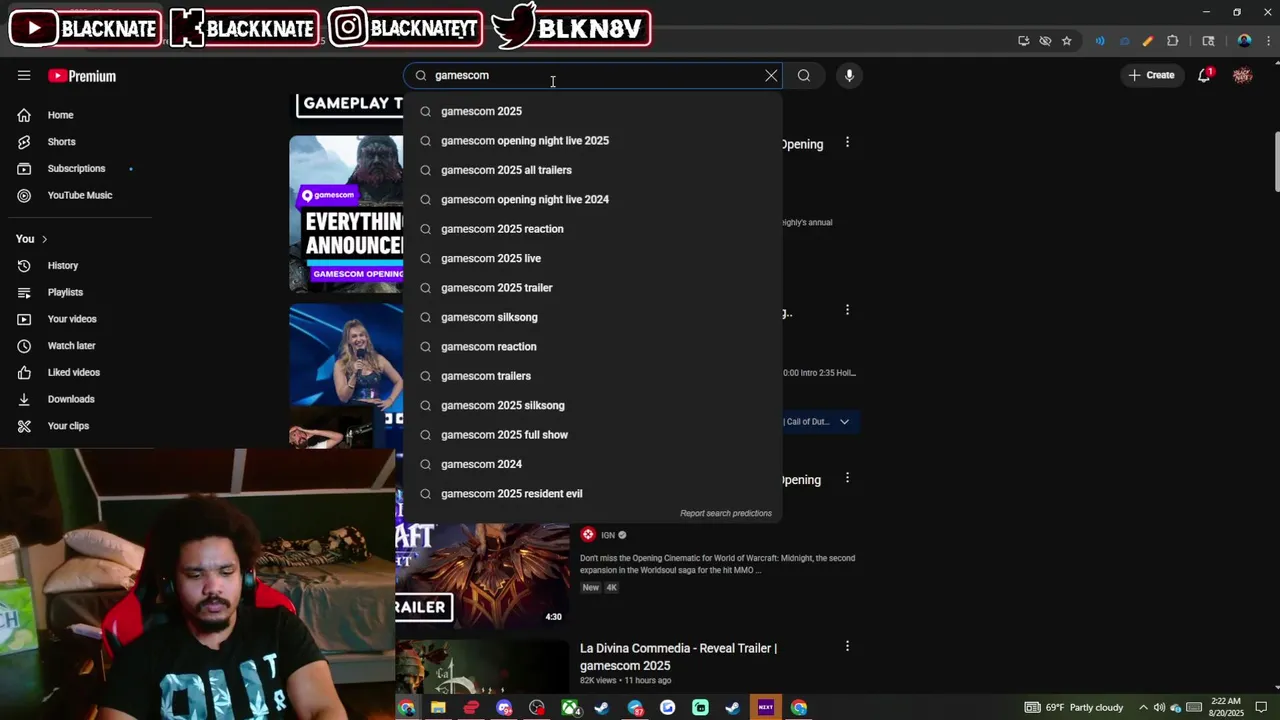This screenshot has height=720, width=1280.
Task: Click the blue sound-wave extension icon
Action: tap(1100, 41)
